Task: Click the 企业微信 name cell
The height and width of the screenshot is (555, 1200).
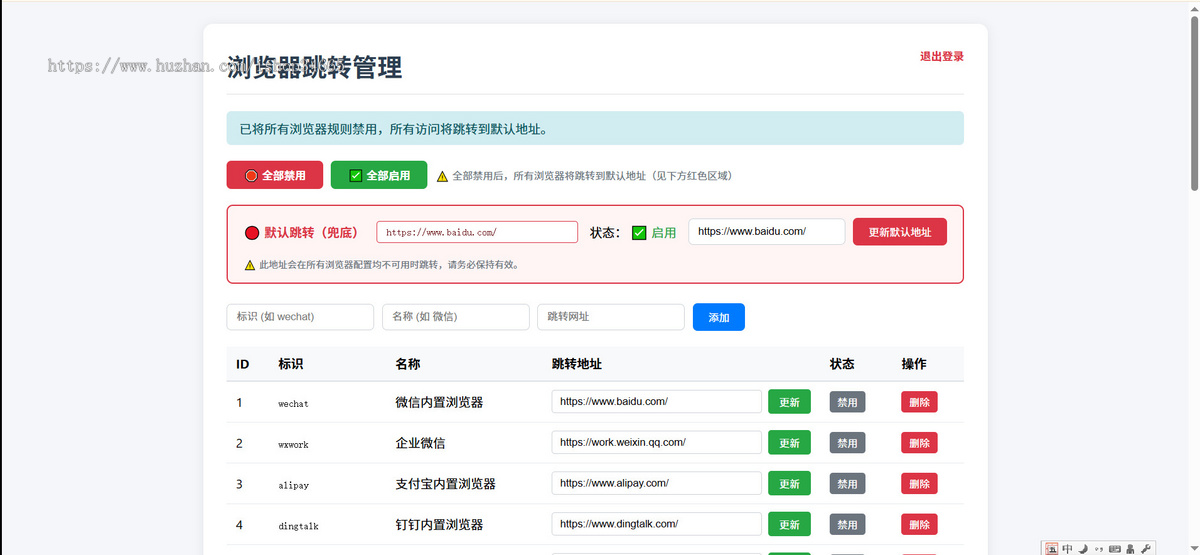Action: pyautogui.click(x=421, y=443)
